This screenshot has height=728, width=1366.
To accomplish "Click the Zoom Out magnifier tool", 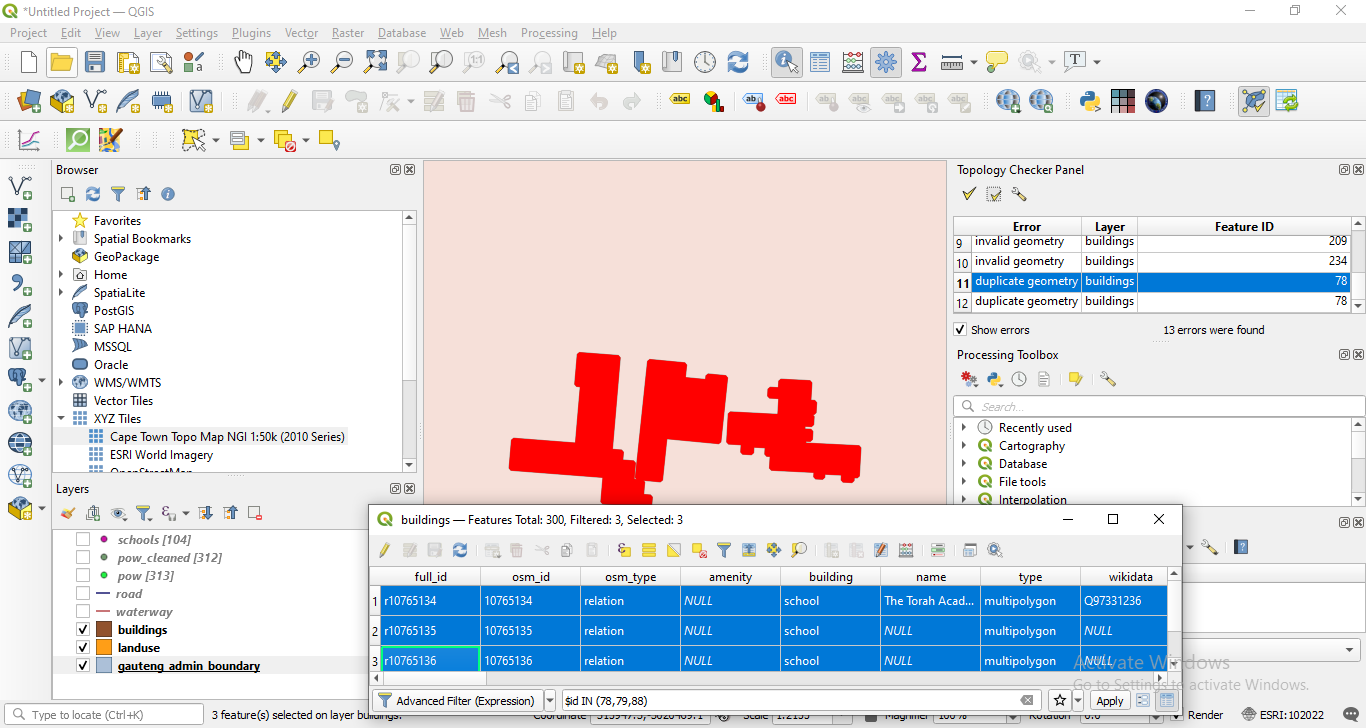I will pyautogui.click(x=342, y=62).
